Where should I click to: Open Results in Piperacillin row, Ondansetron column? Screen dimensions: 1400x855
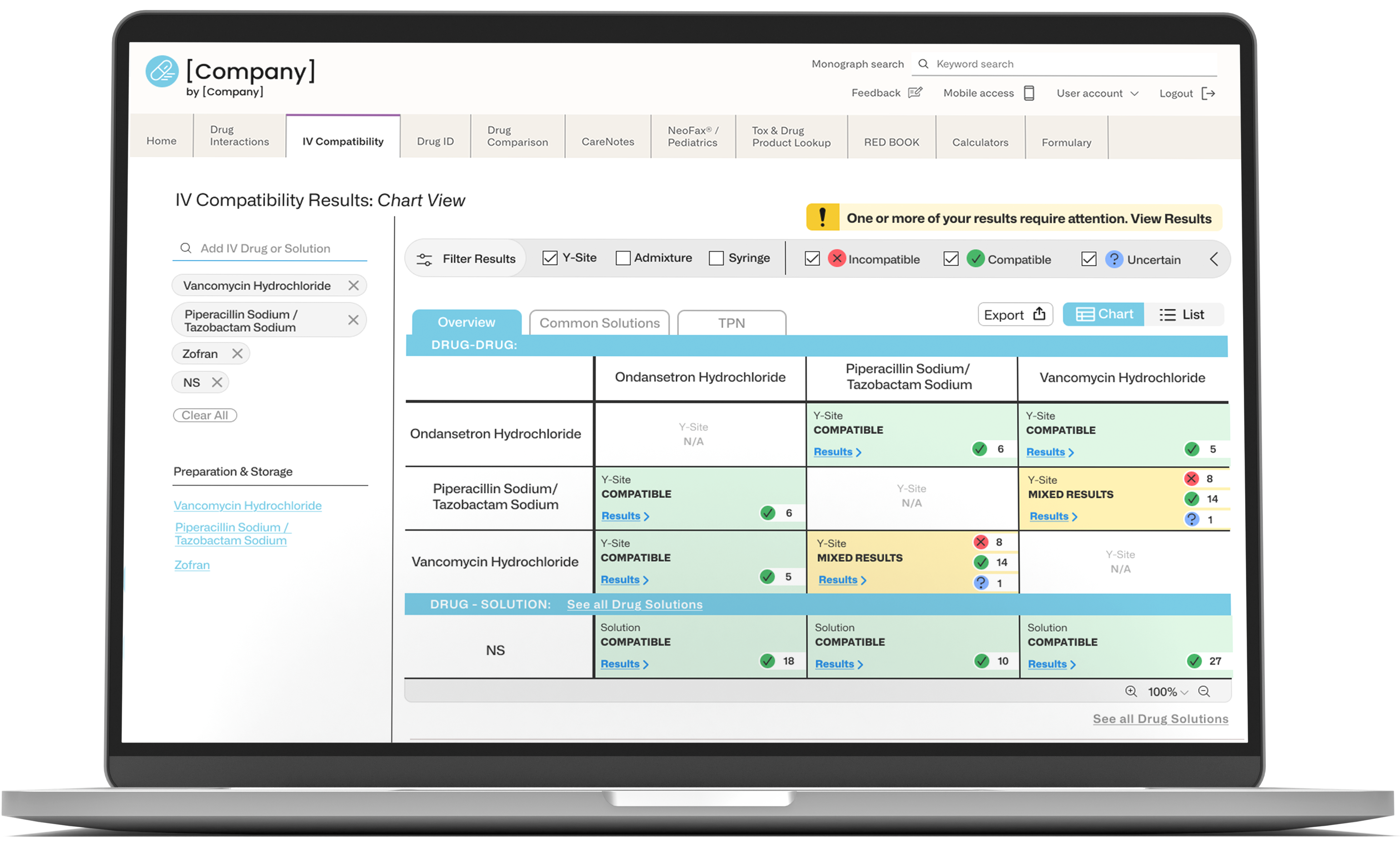[x=625, y=516]
